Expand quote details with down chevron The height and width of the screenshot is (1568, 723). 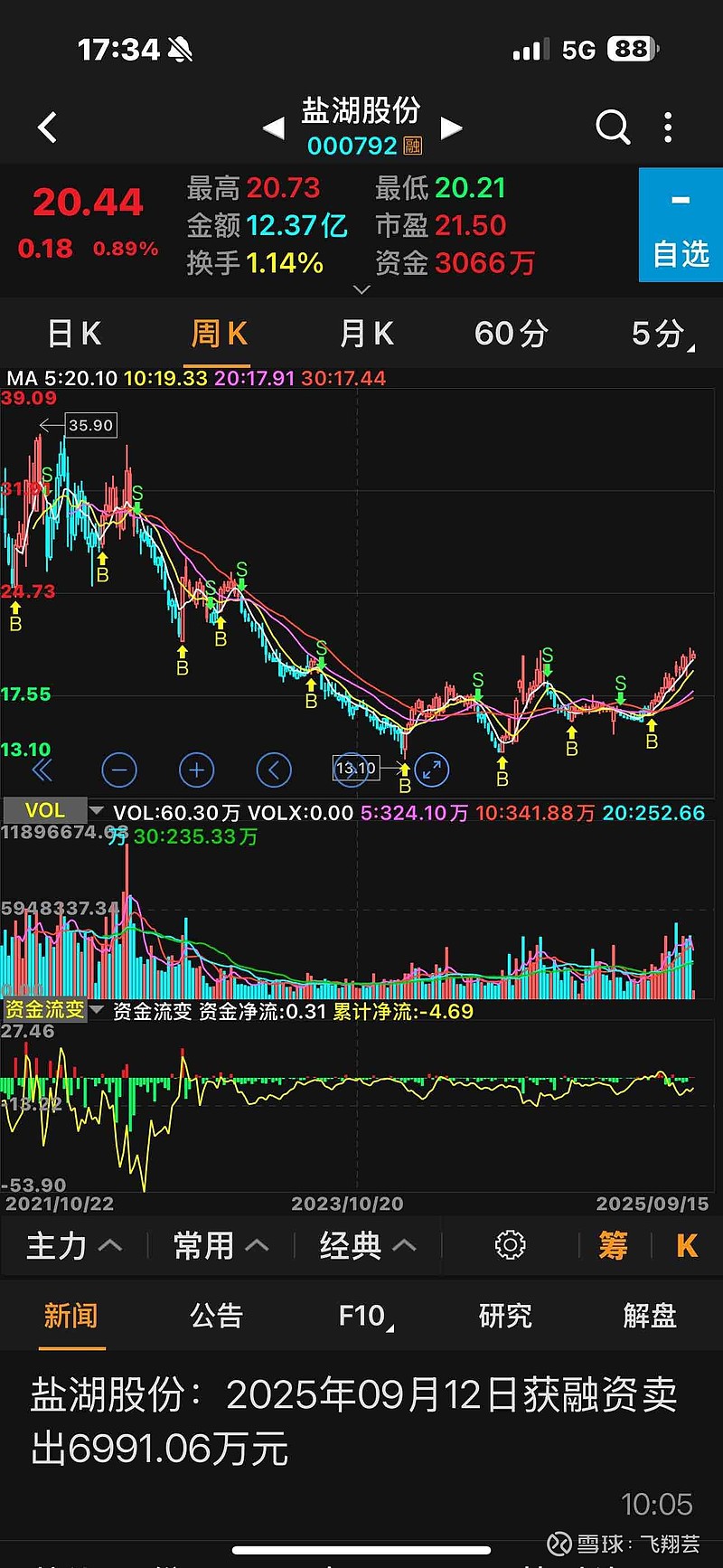point(361,289)
